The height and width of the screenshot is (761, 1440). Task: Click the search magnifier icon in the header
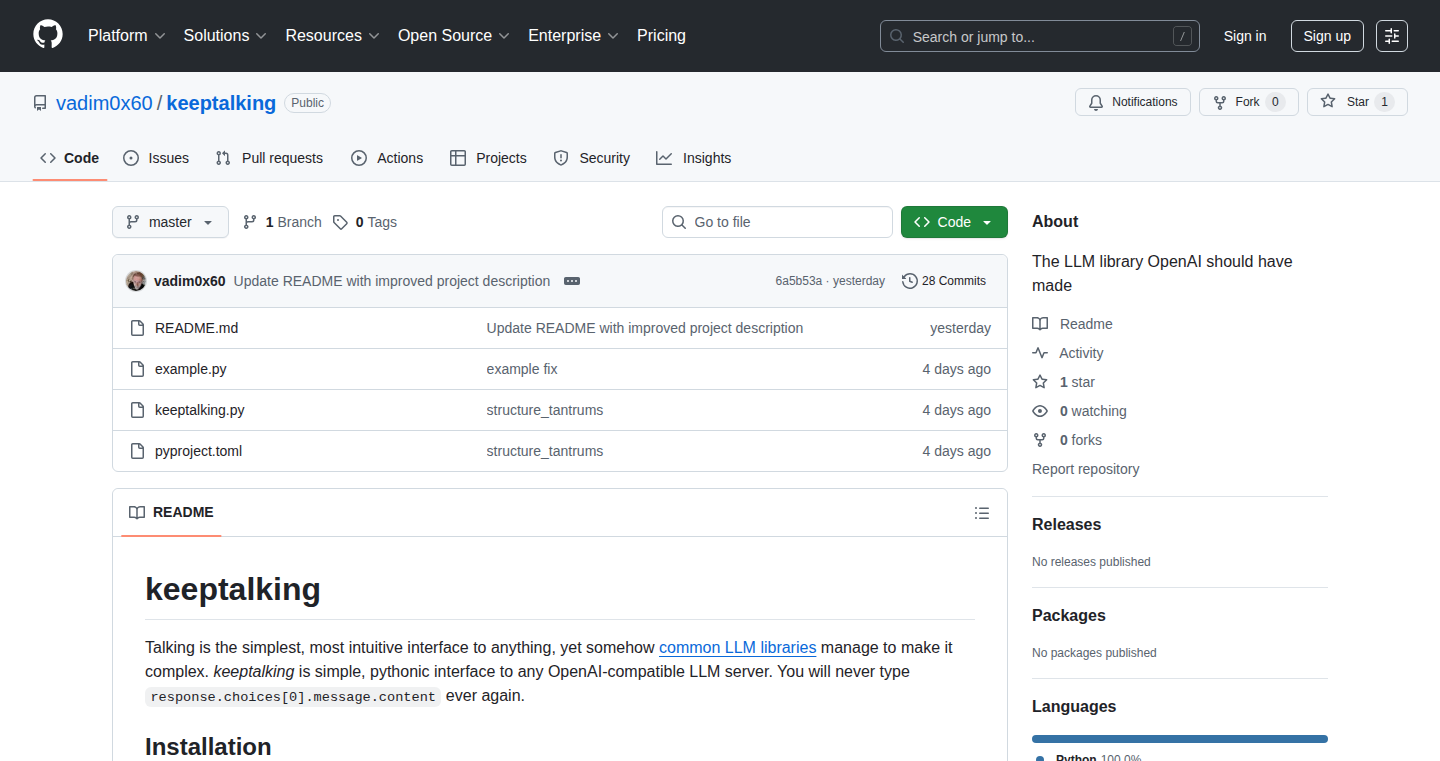[897, 36]
